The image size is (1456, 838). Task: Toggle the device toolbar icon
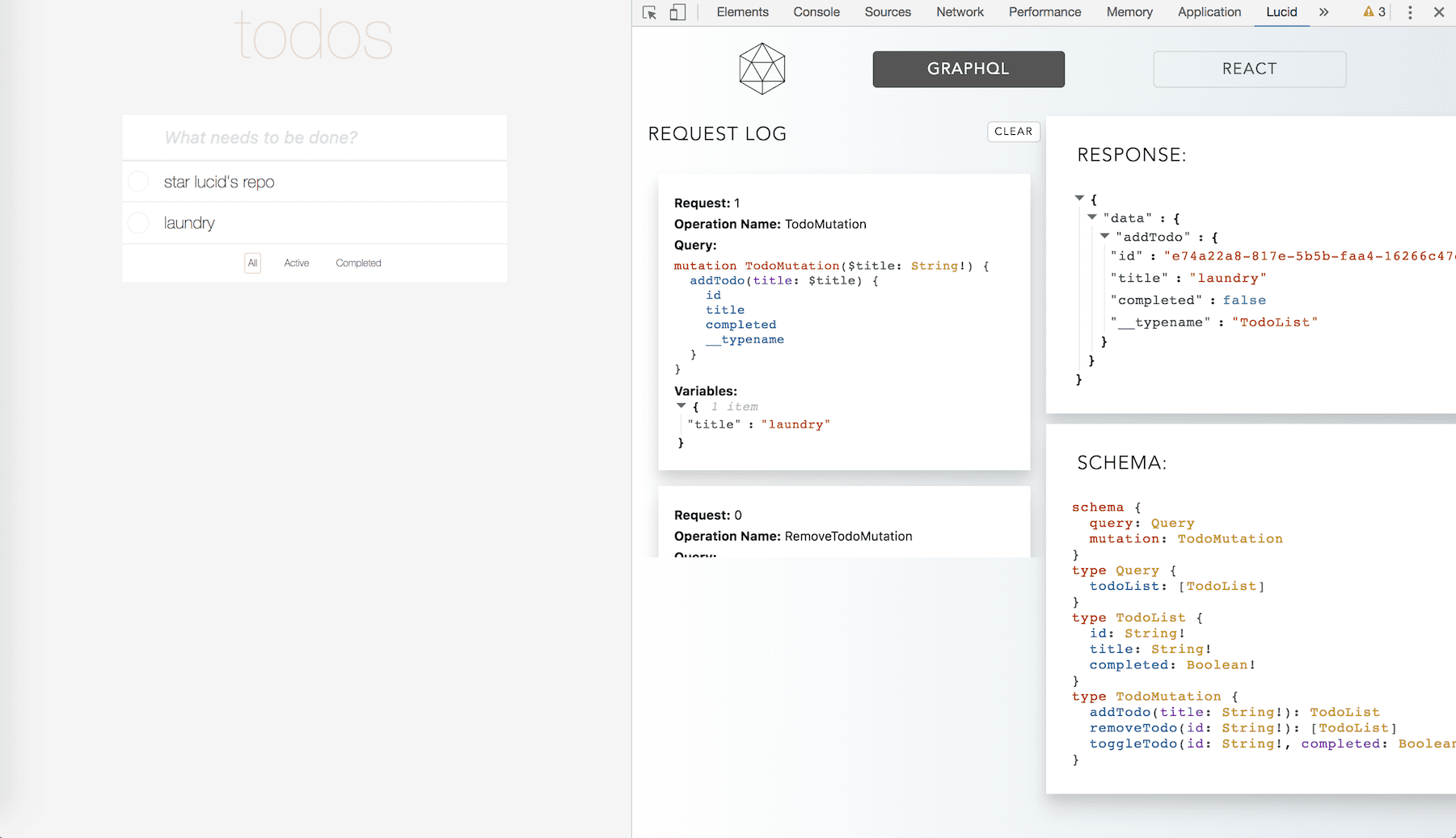pyautogui.click(x=677, y=12)
